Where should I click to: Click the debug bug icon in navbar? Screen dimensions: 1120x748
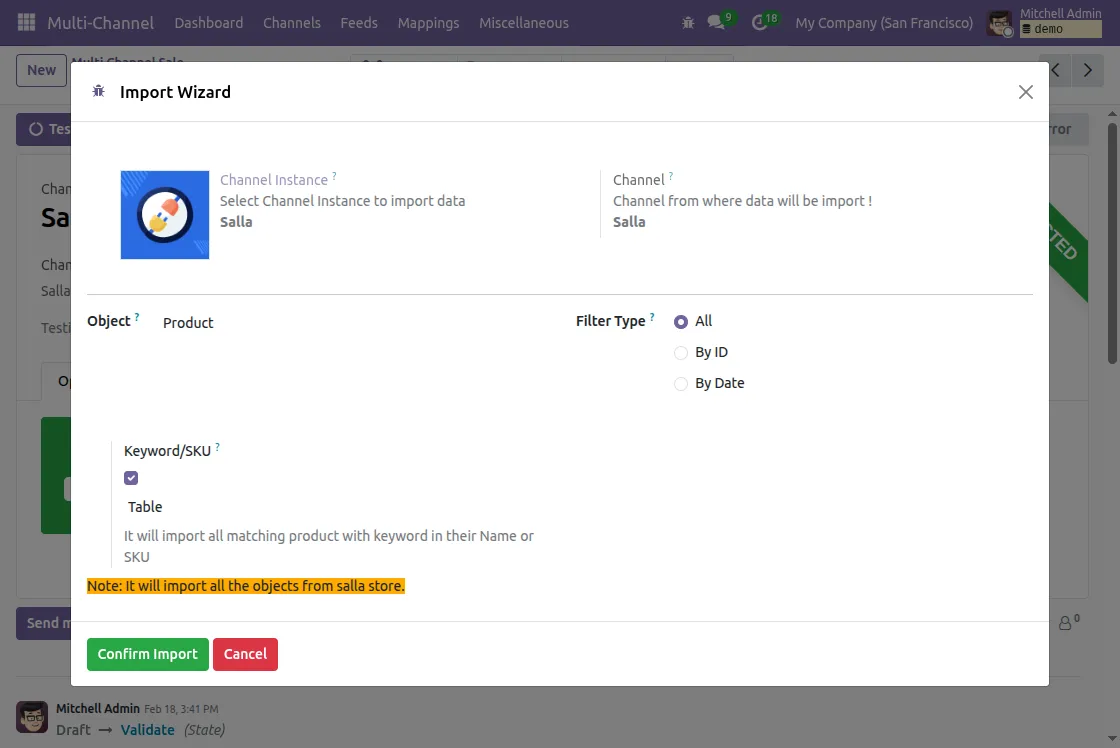688,23
